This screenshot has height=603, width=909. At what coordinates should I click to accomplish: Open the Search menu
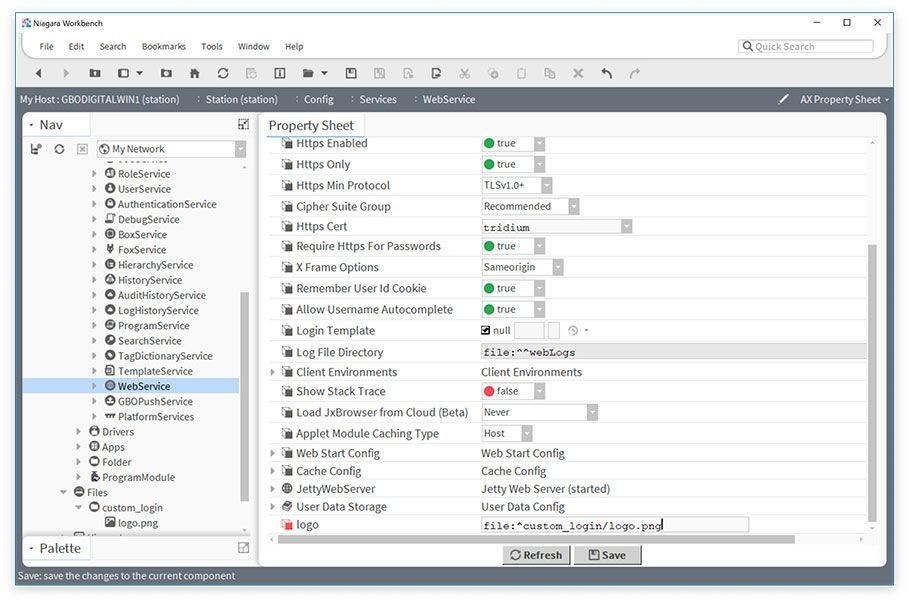112,46
